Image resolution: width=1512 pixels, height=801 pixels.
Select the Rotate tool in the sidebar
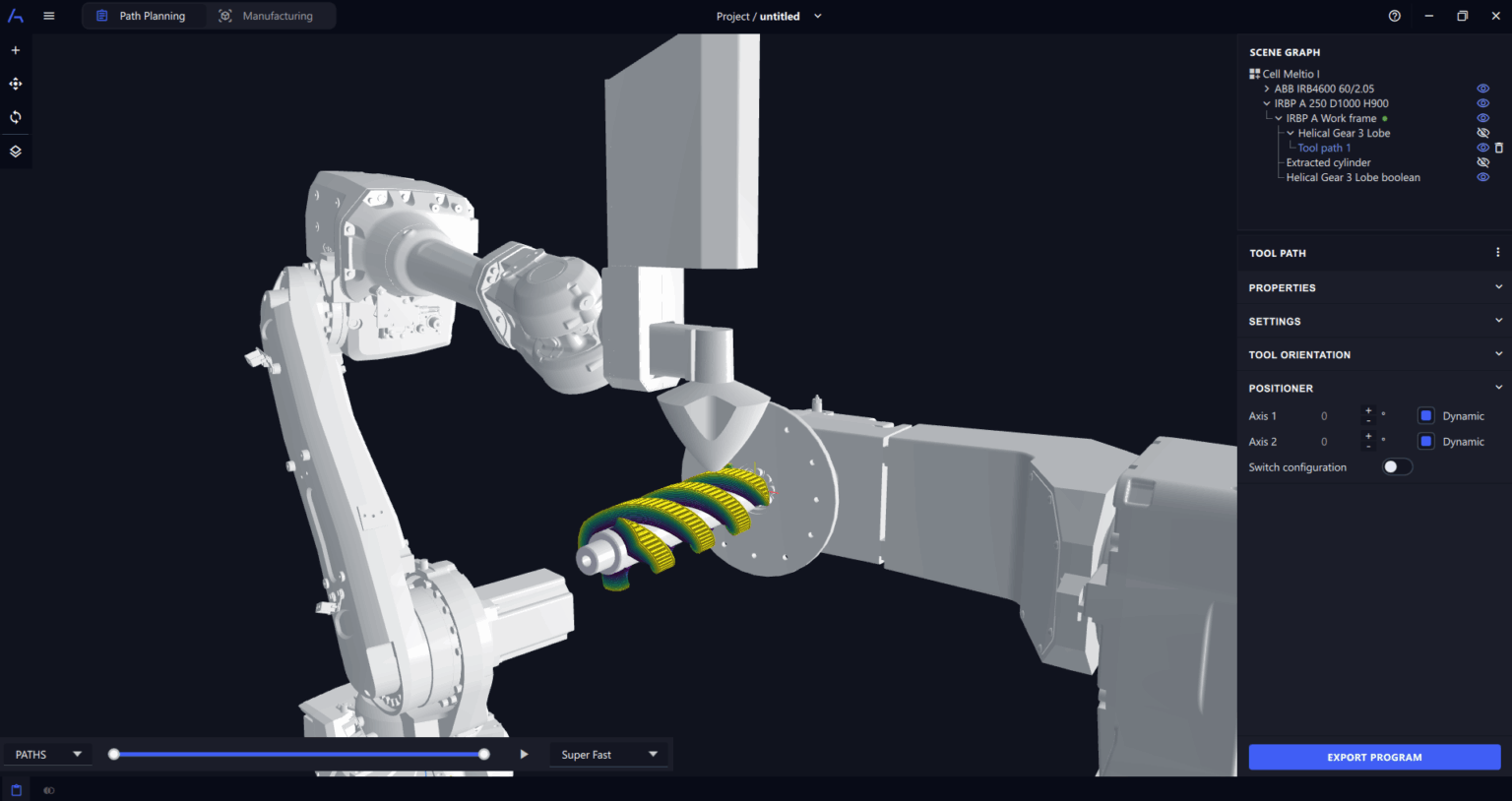(15, 117)
